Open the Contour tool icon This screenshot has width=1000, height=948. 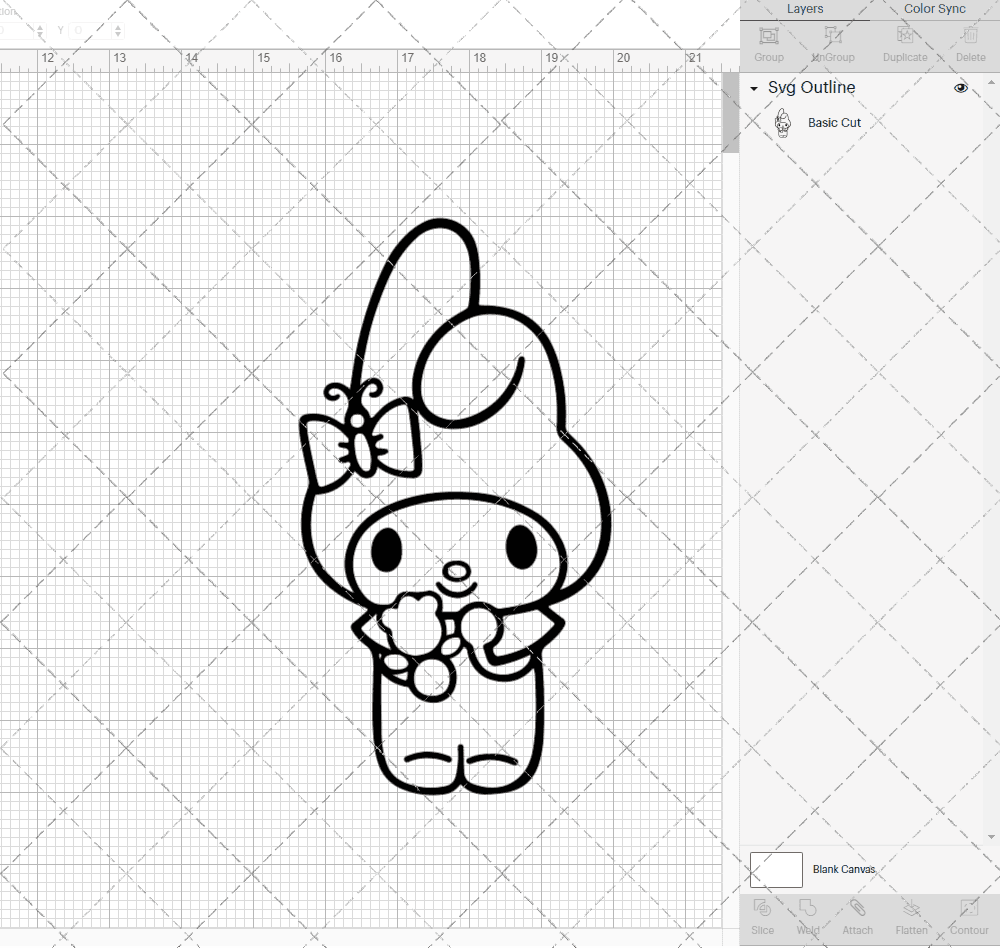pyautogui.click(x=966, y=910)
